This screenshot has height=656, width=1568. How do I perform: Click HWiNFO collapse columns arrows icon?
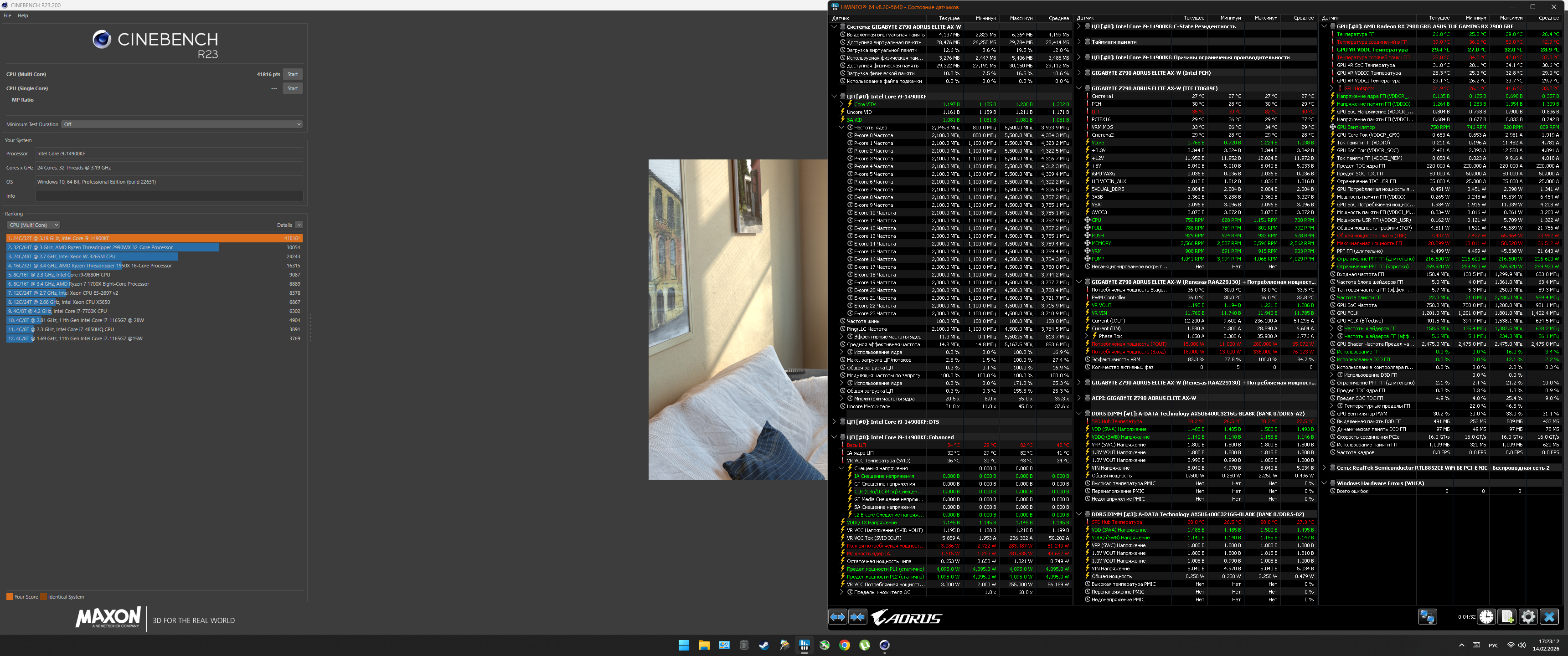click(858, 617)
